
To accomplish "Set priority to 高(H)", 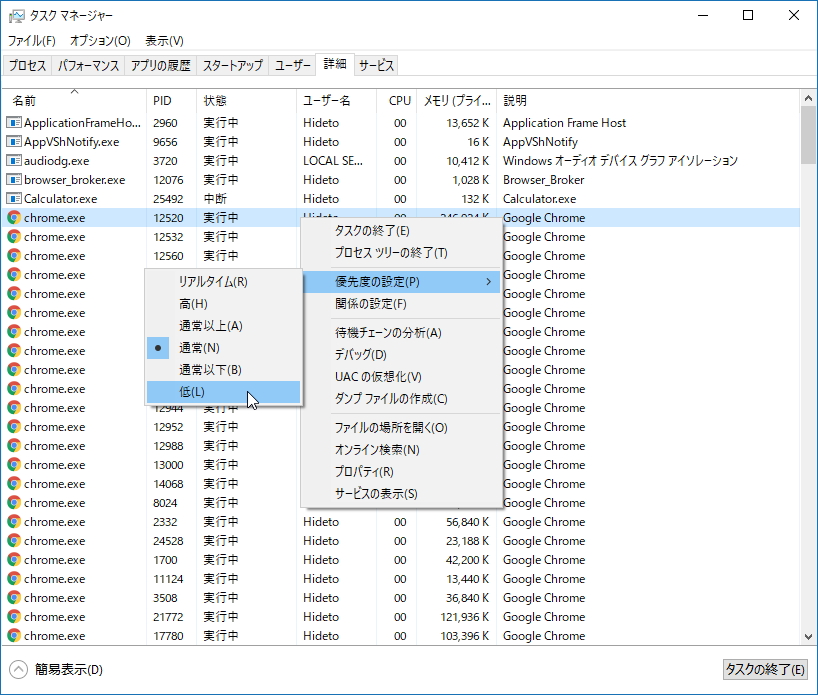I will click(x=223, y=304).
